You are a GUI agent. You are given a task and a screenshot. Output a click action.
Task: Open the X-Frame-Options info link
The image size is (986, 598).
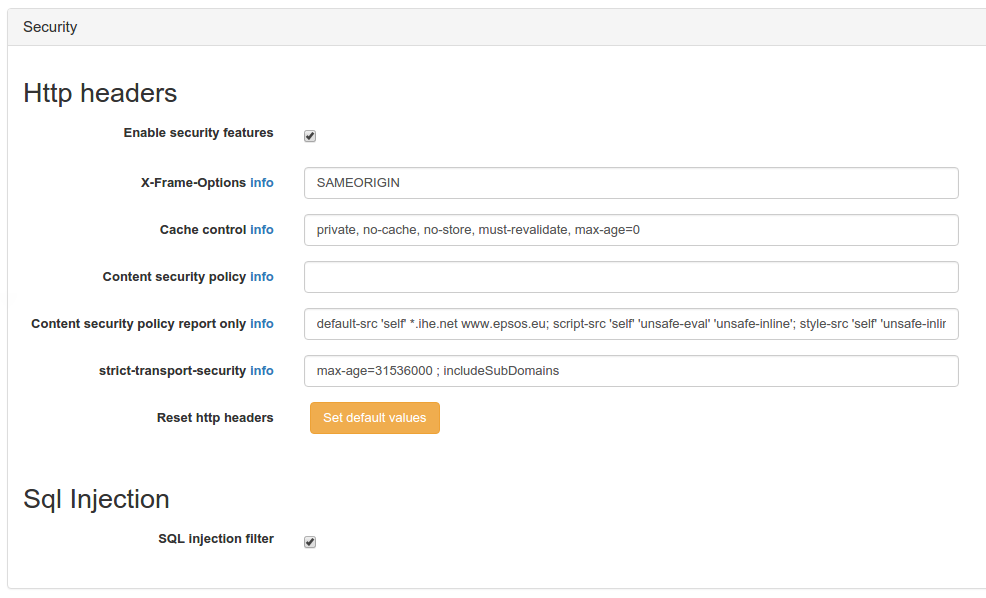point(261,183)
